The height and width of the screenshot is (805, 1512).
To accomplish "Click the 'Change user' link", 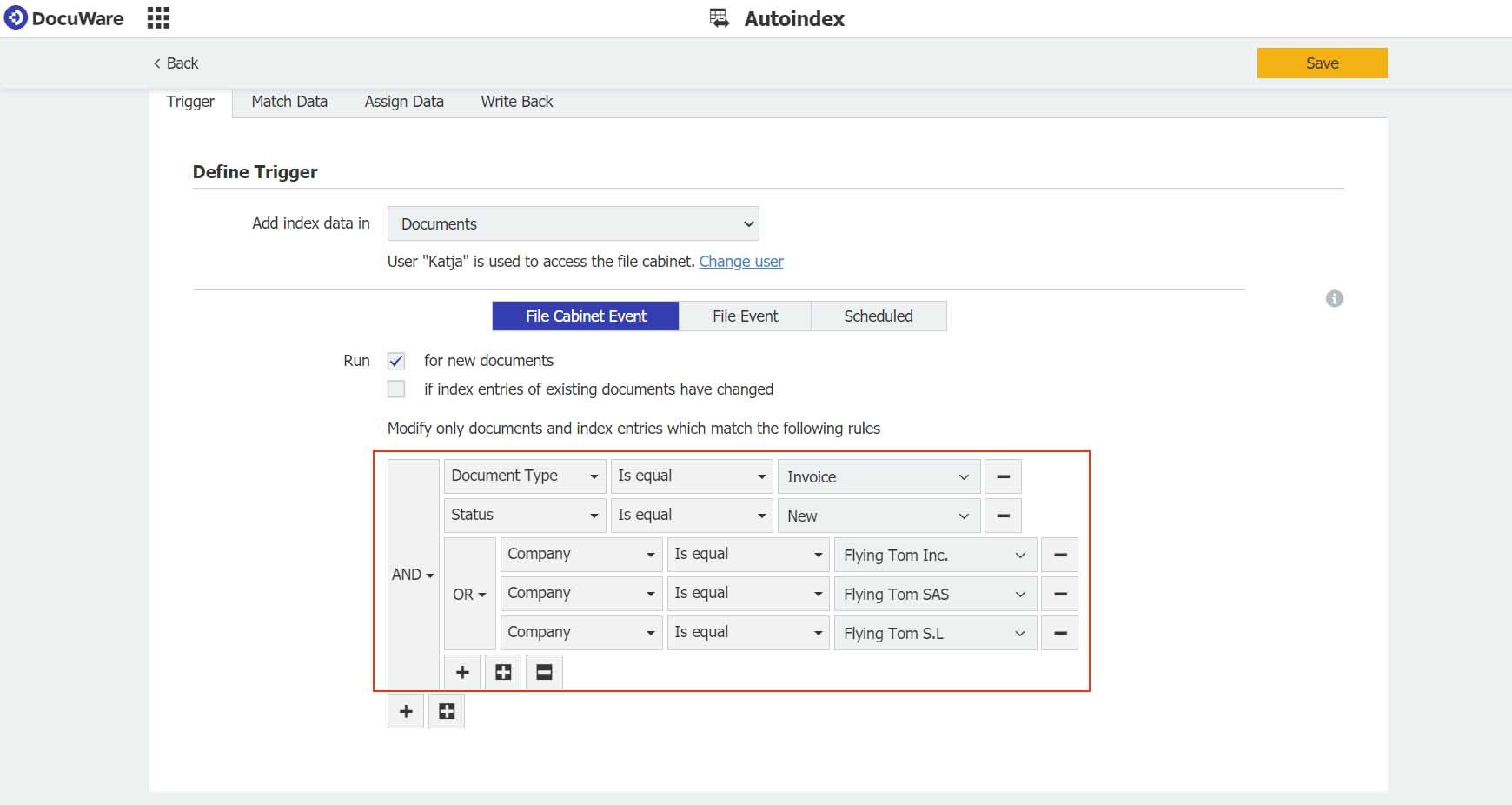I will pos(741,262).
